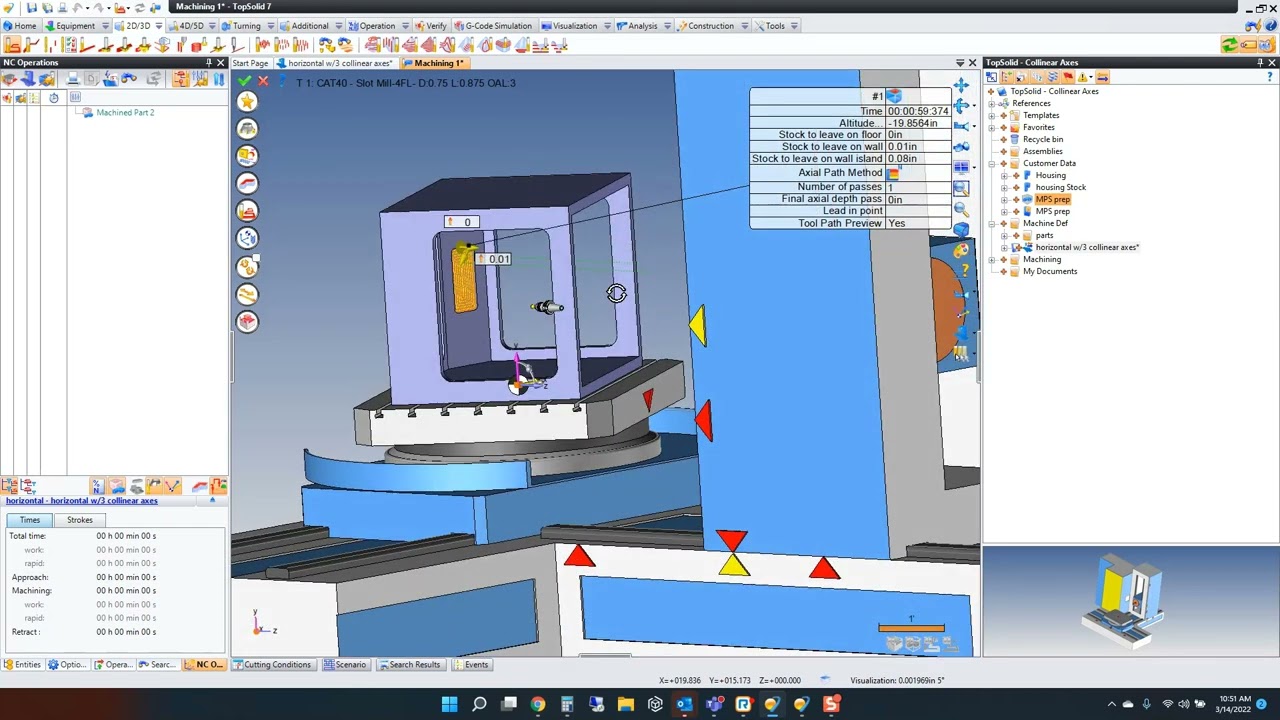Click the eighth icon in the viewport's vertical strip
The width and height of the screenshot is (1280, 720).
[247, 294]
